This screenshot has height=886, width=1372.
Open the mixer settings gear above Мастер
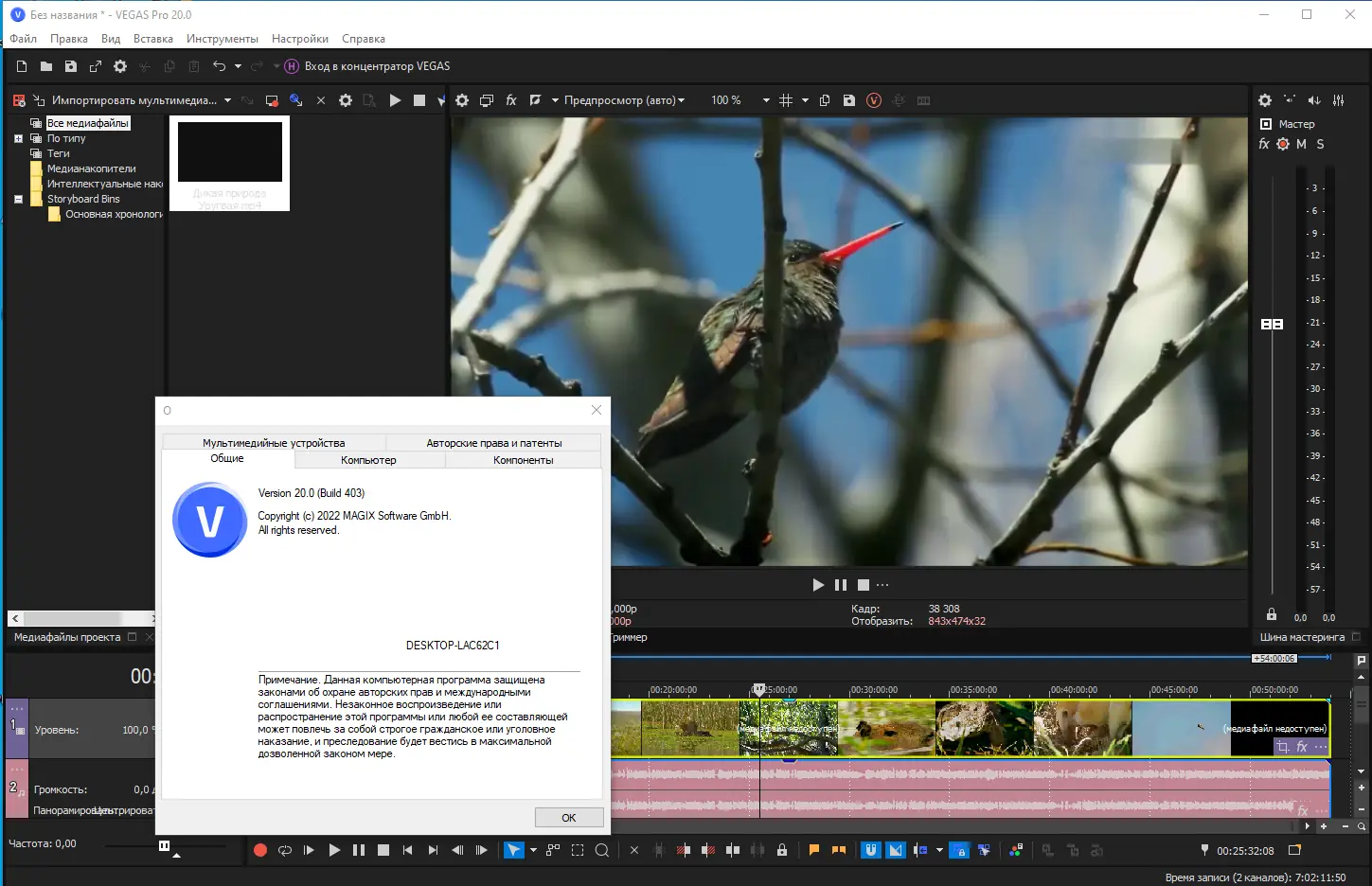[1265, 100]
